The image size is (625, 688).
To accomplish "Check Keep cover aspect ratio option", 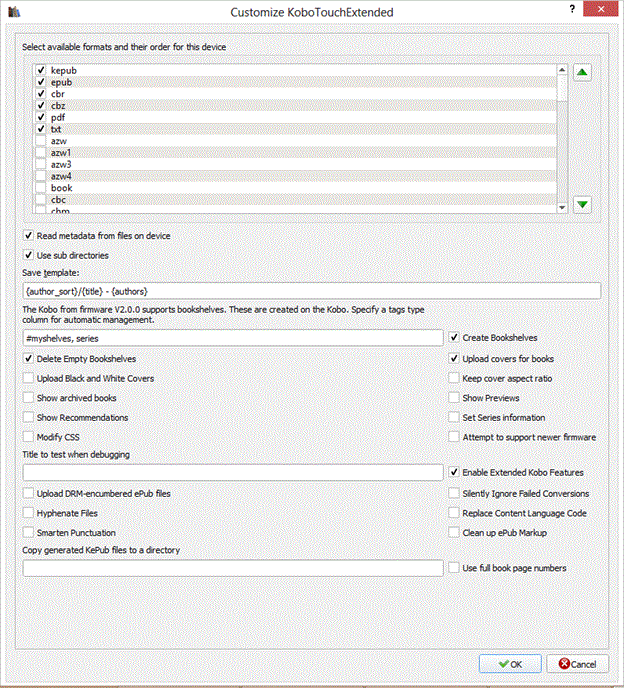I will click(455, 378).
